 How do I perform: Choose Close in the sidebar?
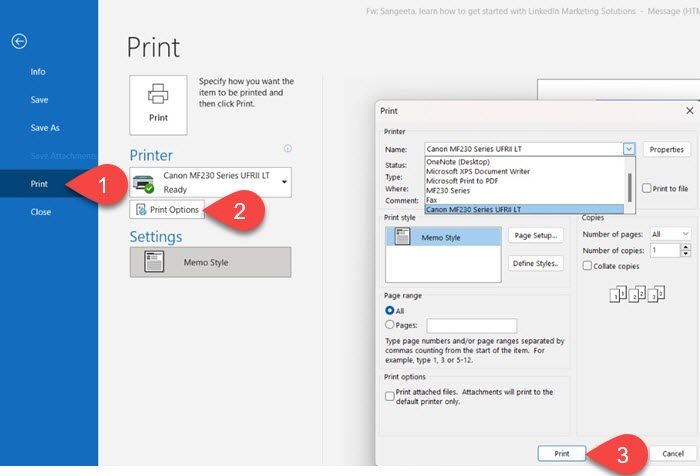(x=41, y=212)
